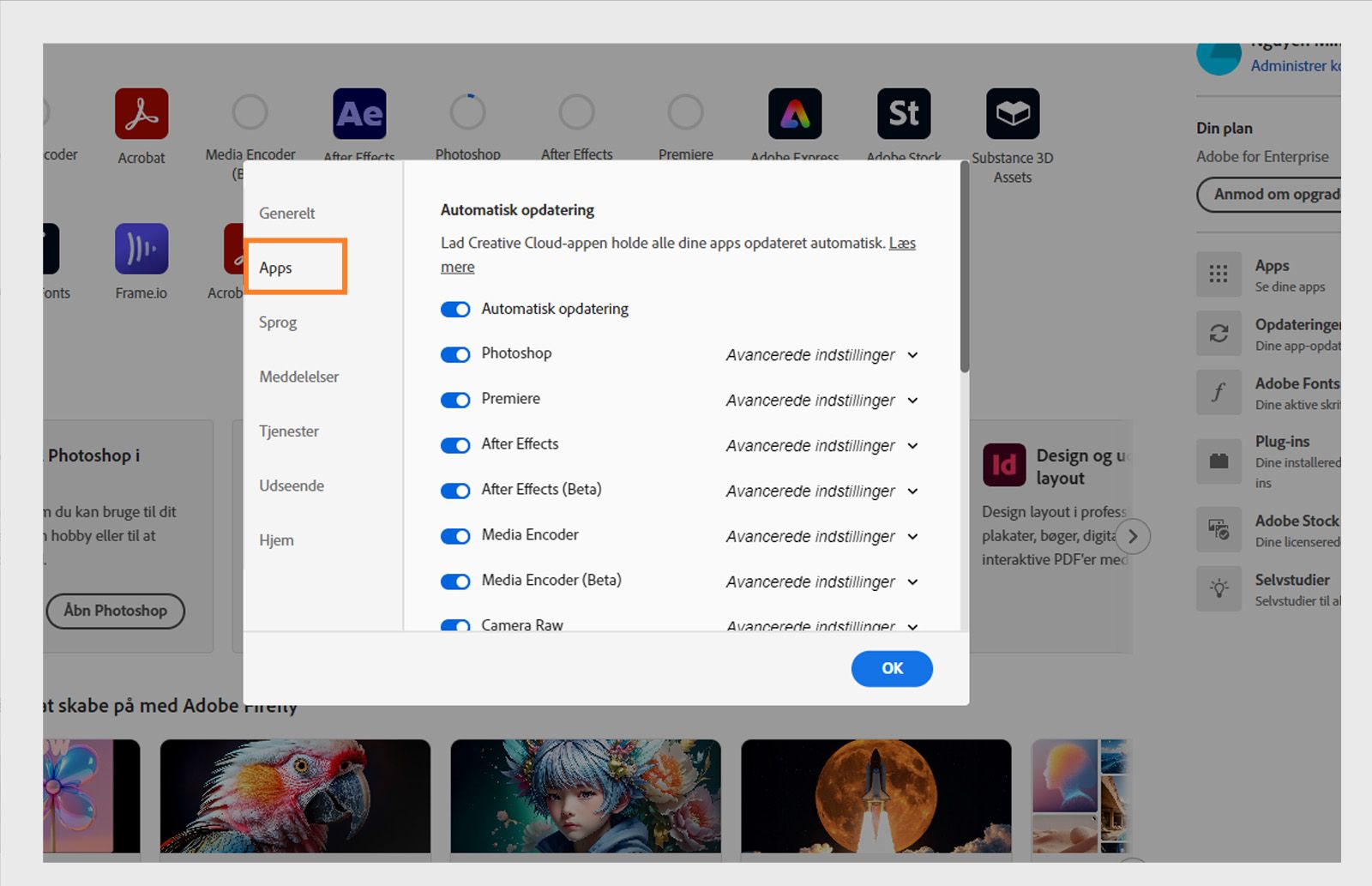
Task: Click the OK button to confirm settings
Action: [x=892, y=668]
